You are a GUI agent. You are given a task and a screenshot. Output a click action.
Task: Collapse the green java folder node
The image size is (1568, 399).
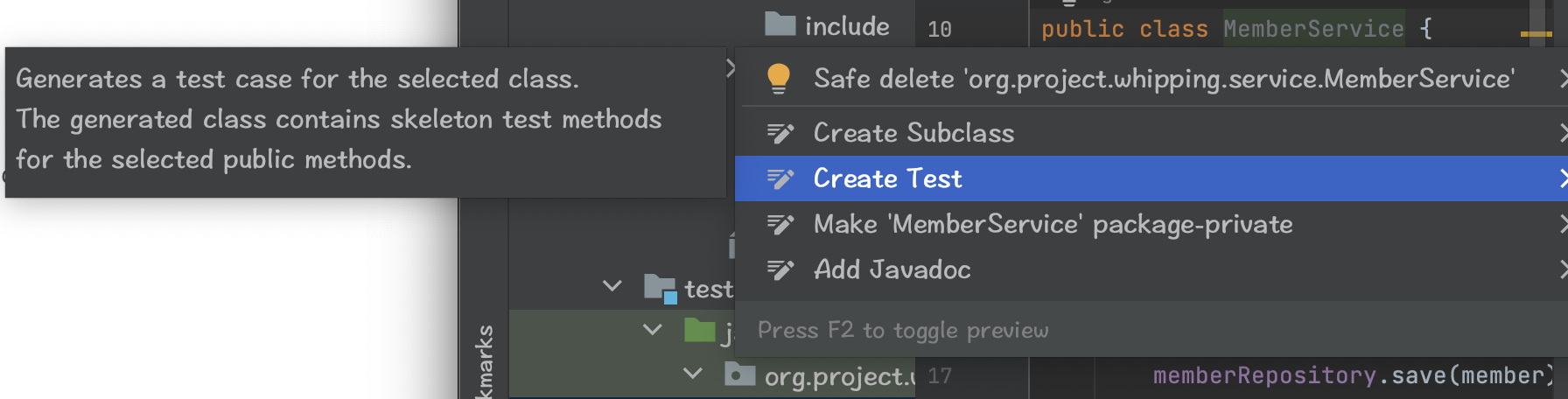[x=653, y=330]
